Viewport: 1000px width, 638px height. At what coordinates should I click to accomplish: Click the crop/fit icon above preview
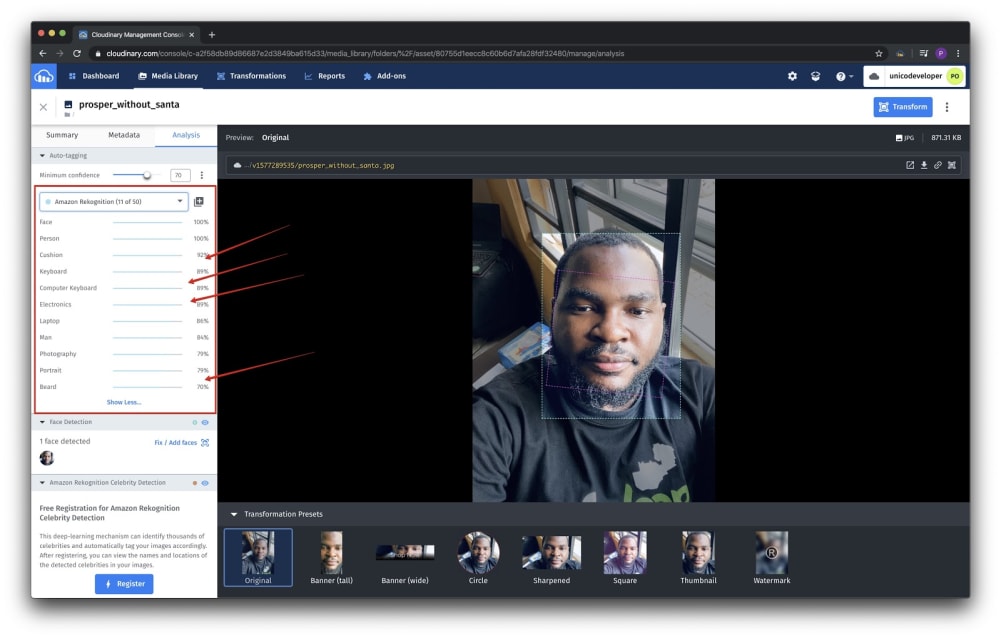coord(952,165)
